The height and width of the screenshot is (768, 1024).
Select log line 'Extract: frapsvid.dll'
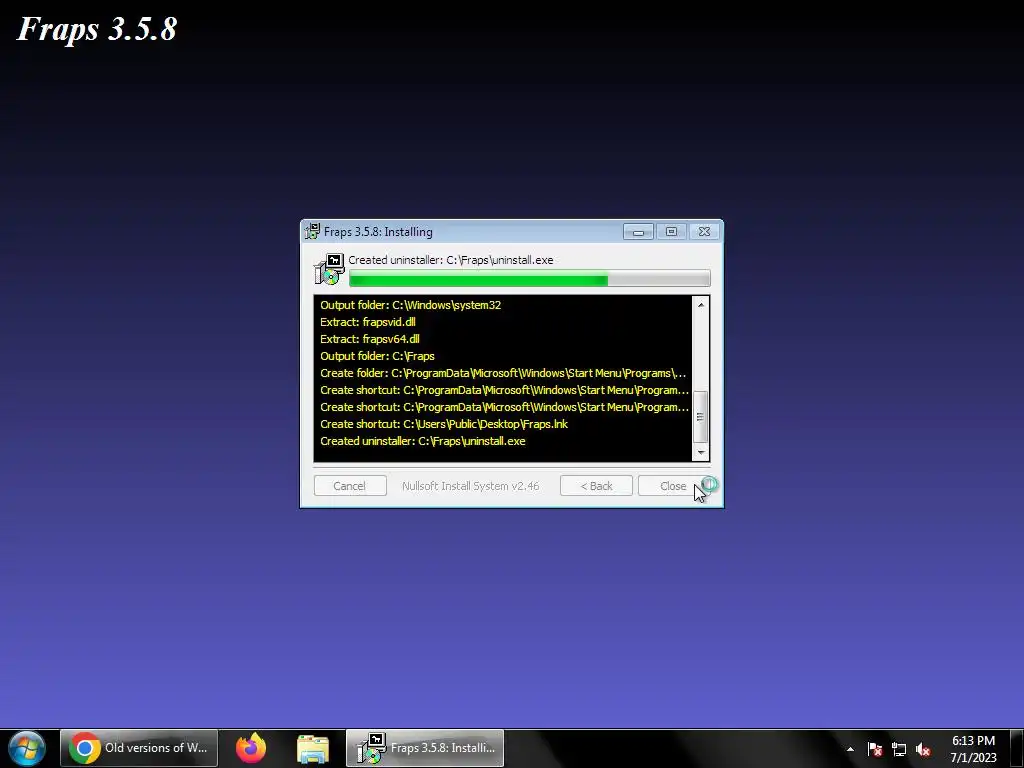coord(368,322)
